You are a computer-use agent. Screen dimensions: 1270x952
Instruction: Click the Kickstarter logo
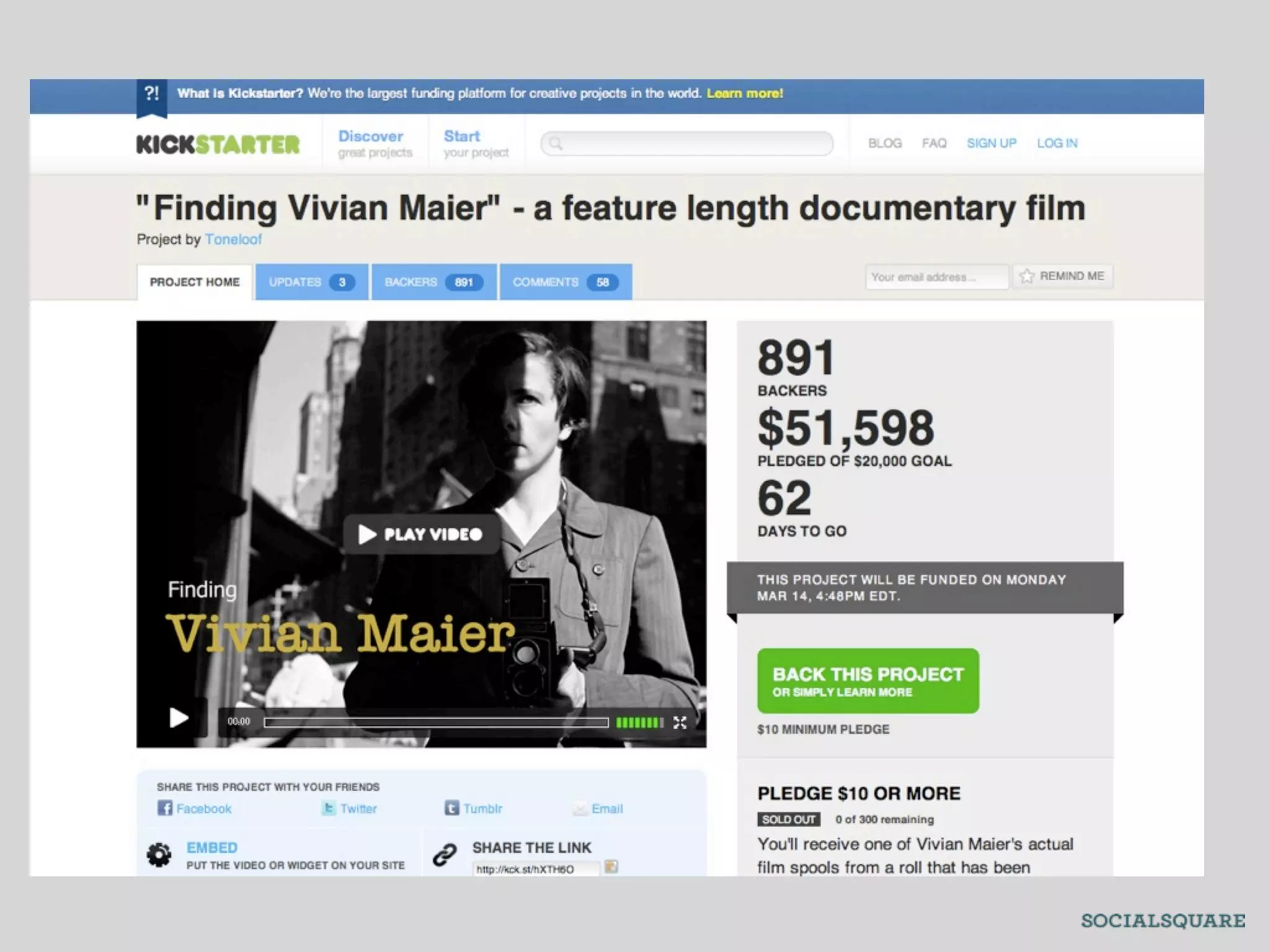tap(218, 144)
